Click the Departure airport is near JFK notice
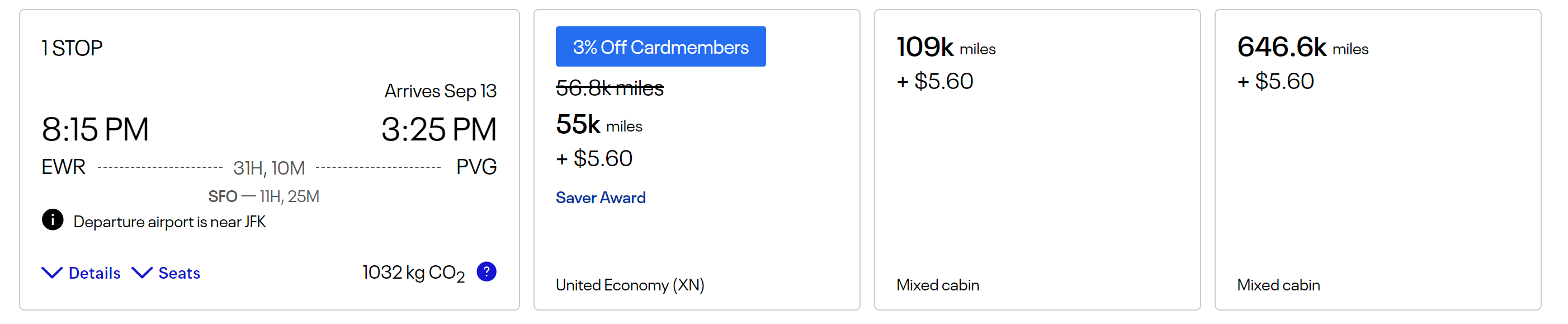The height and width of the screenshot is (324, 1568). [169, 222]
